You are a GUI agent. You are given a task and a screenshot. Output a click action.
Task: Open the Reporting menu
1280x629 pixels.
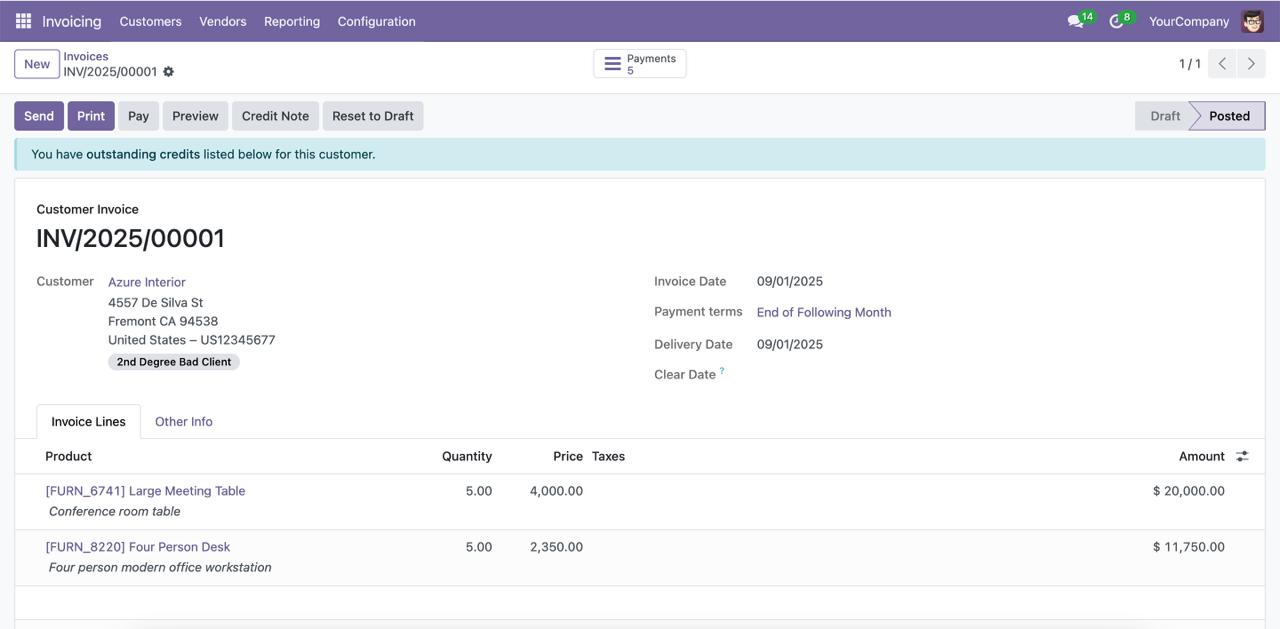point(292,21)
